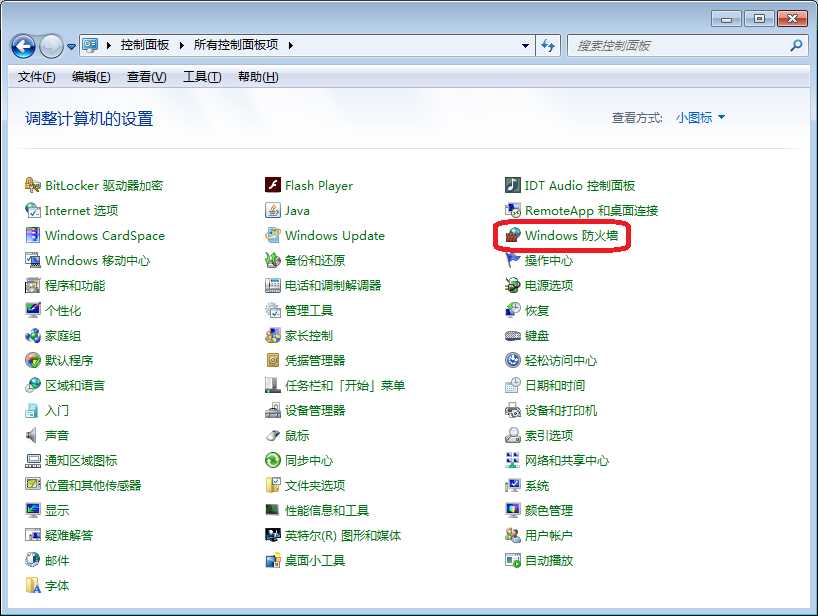Expand the arrow after 控制面板 breadcrumb
818x616 pixels.
pyautogui.click(x=182, y=45)
